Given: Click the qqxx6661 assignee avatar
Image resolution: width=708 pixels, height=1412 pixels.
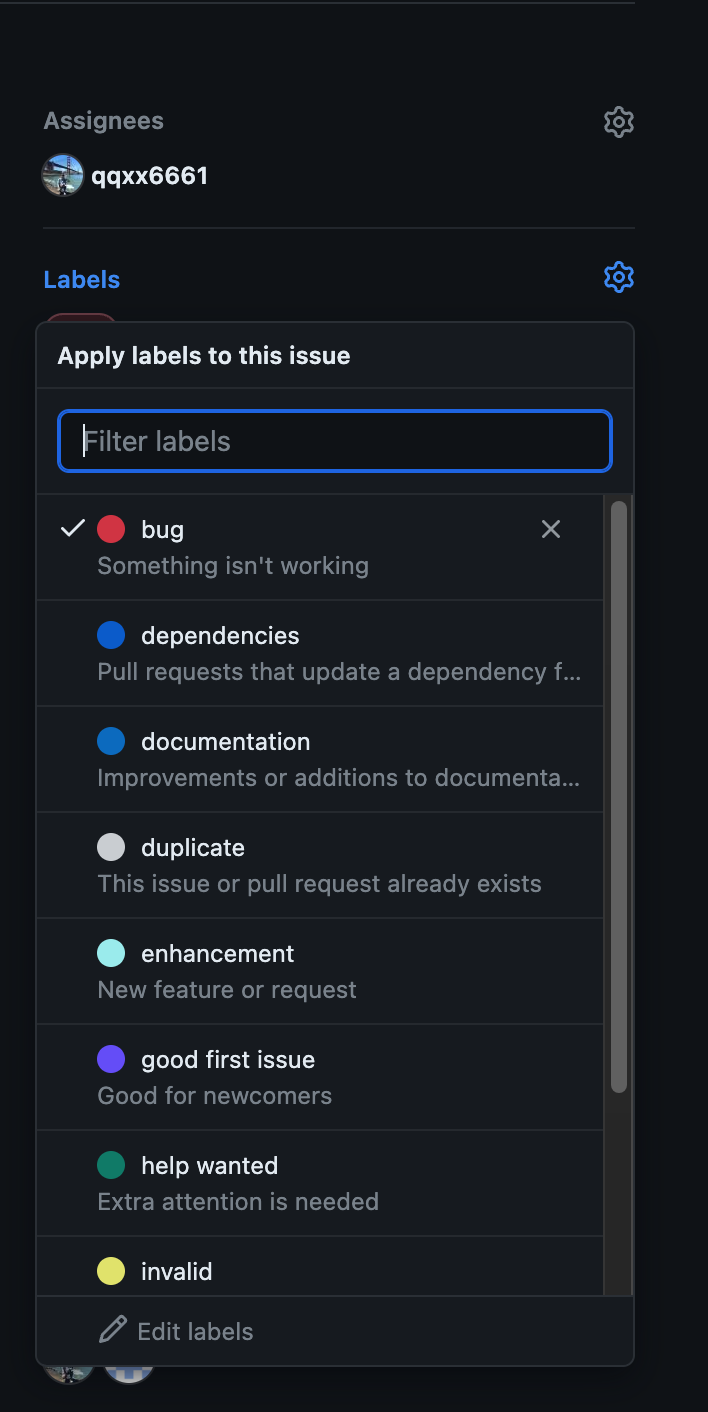Looking at the screenshot, I should pyautogui.click(x=63, y=176).
